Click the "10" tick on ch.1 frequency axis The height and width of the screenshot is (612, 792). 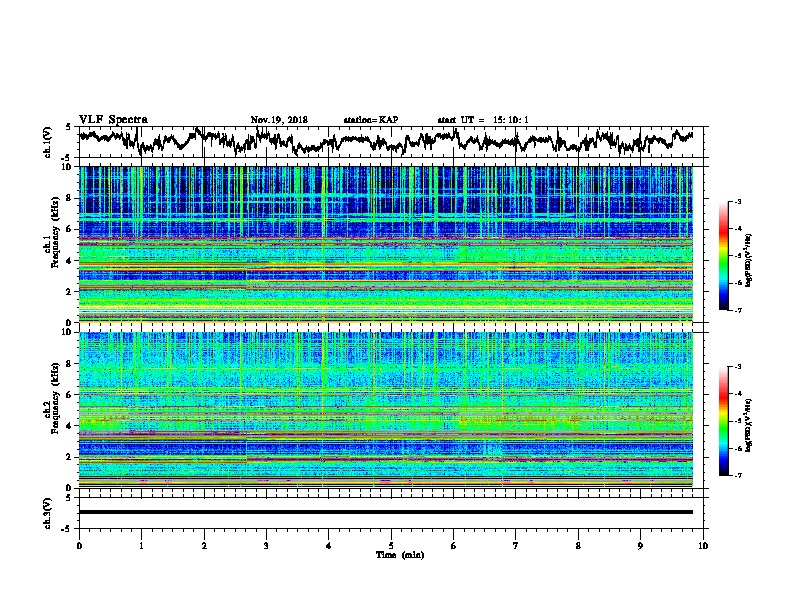point(68,167)
